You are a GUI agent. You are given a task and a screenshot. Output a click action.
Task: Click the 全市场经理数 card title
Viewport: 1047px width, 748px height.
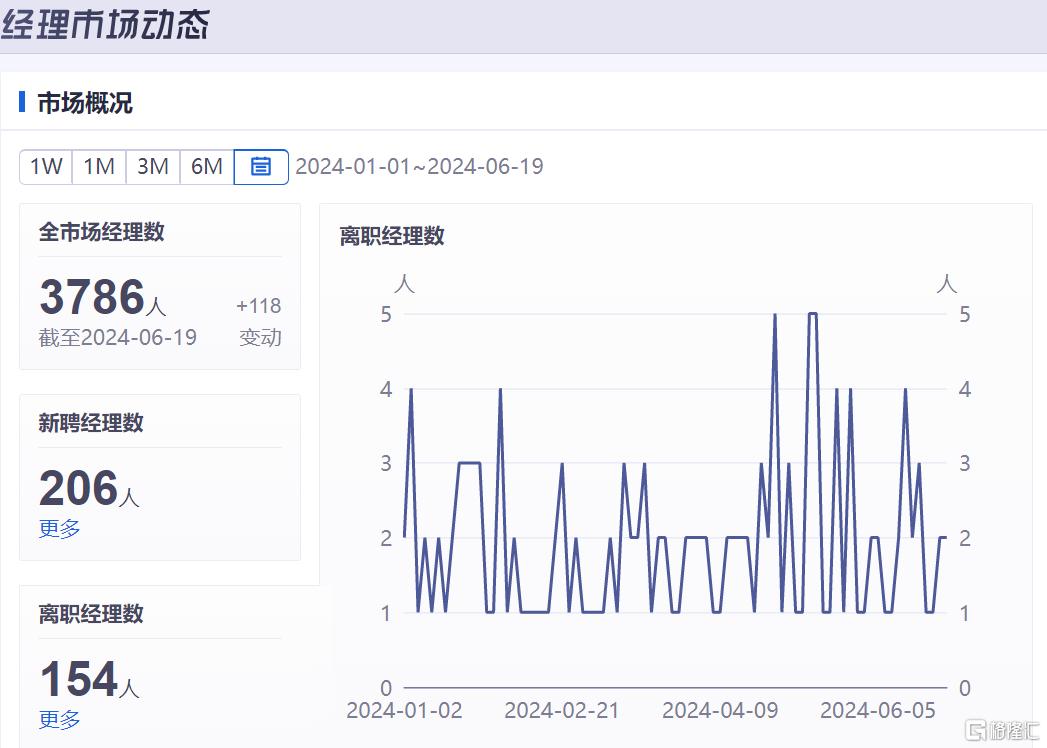(x=101, y=232)
